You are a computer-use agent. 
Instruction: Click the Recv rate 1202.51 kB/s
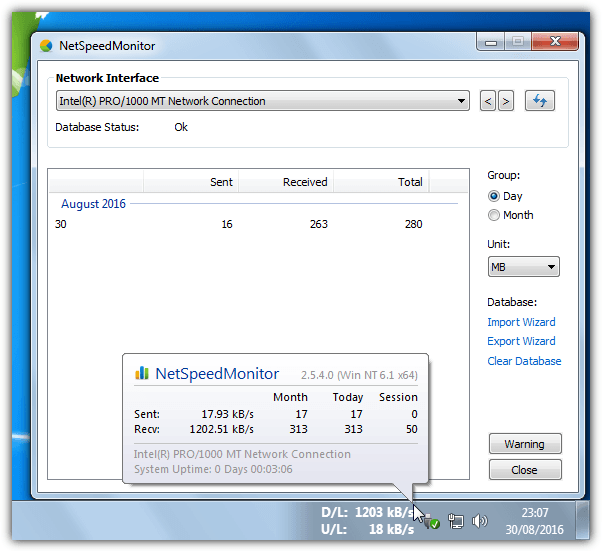tap(222, 429)
